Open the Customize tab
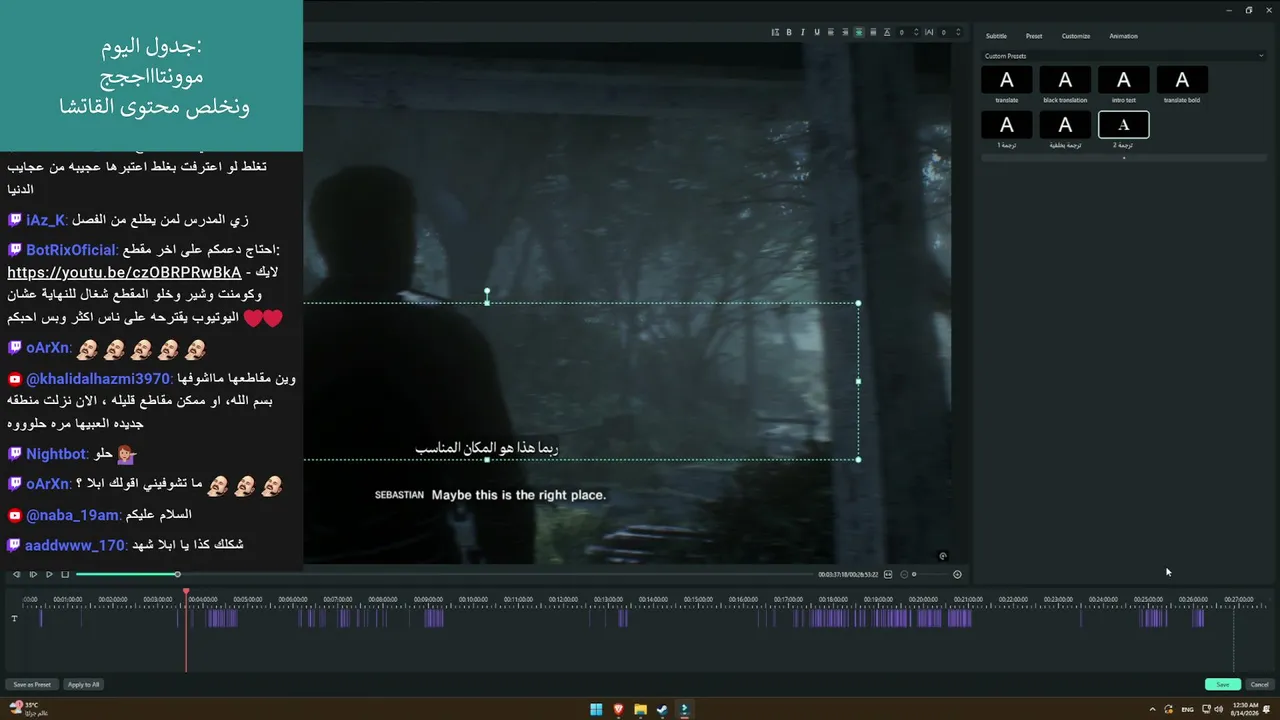Image resolution: width=1280 pixels, height=720 pixels. (1076, 36)
